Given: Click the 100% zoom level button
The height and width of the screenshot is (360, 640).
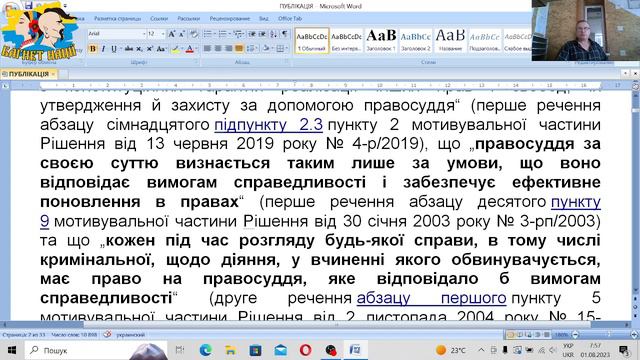Looking at the screenshot, I should [562, 335].
